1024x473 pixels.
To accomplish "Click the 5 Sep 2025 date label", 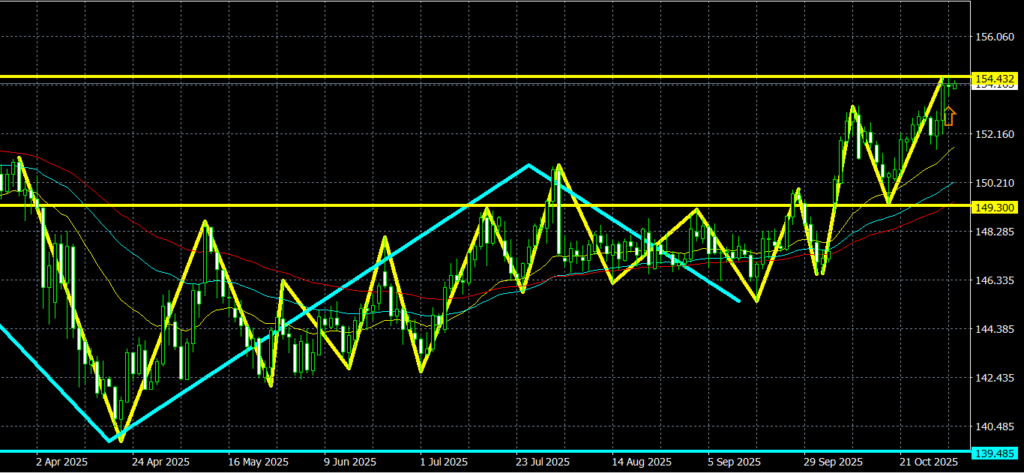I will [x=733, y=463].
